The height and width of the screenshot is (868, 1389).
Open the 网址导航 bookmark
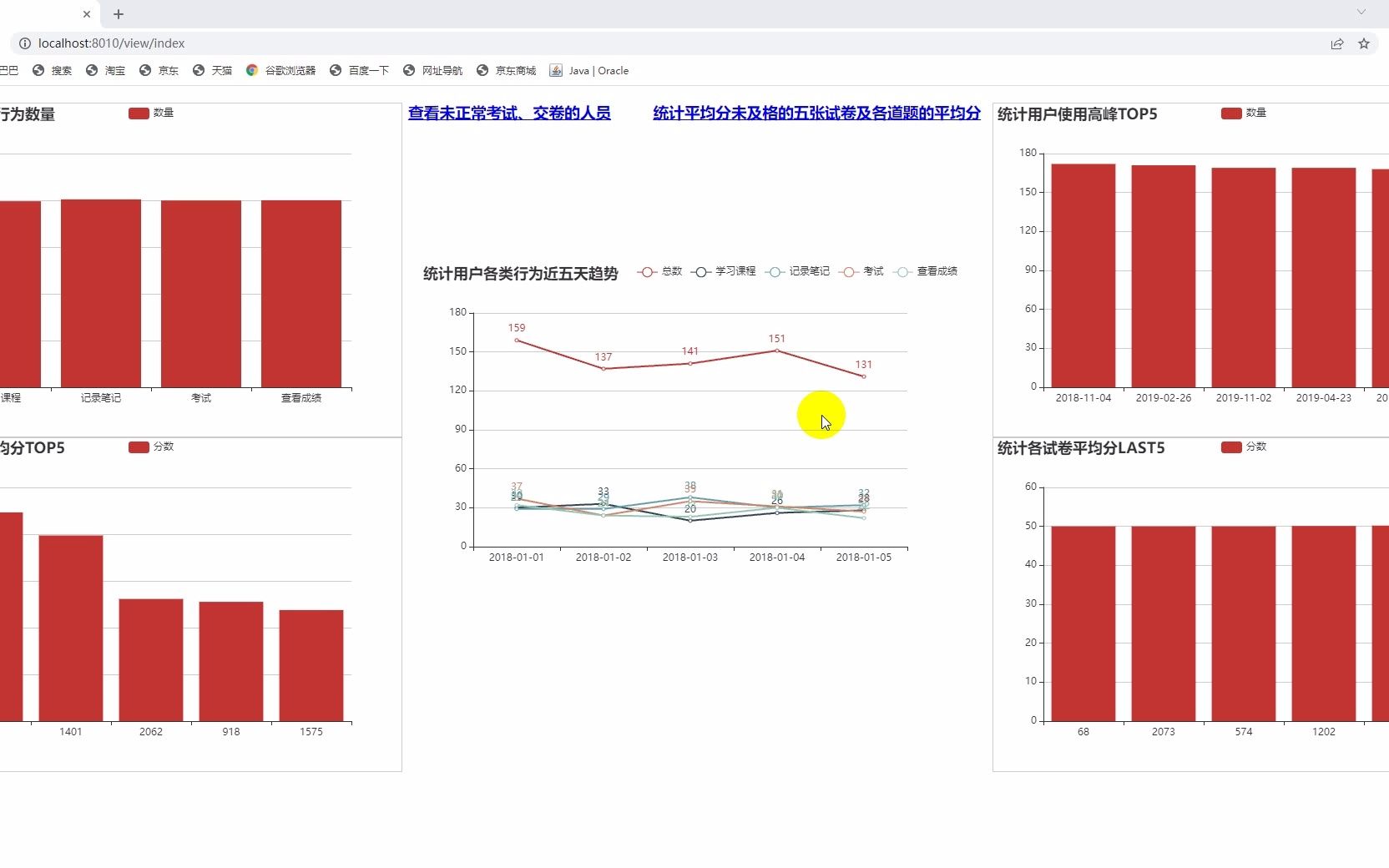pos(432,71)
